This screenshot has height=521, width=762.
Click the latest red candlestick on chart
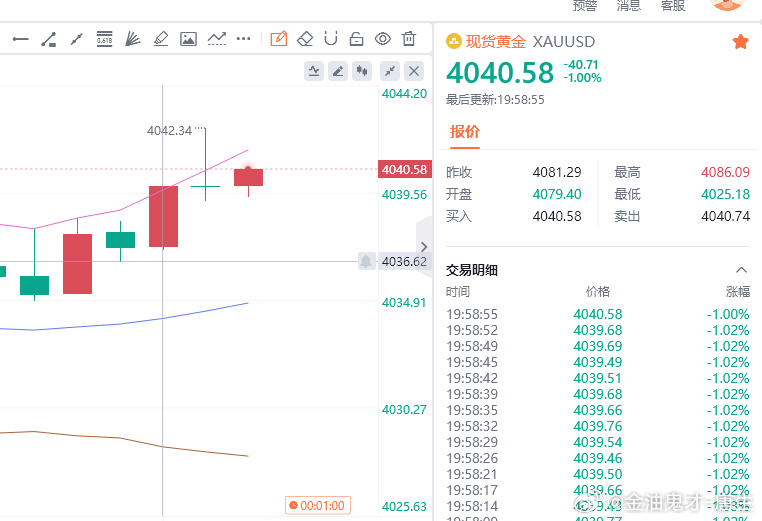[x=248, y=177]
